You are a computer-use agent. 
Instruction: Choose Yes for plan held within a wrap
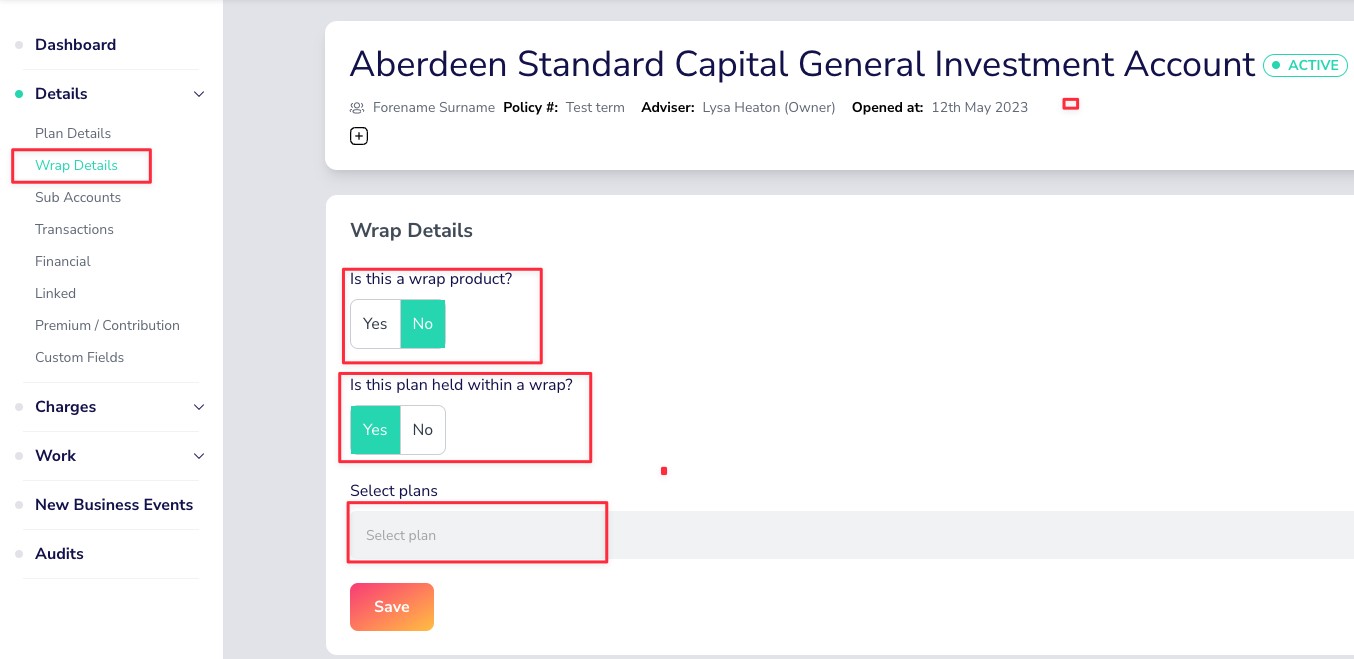tap(375, 430)
